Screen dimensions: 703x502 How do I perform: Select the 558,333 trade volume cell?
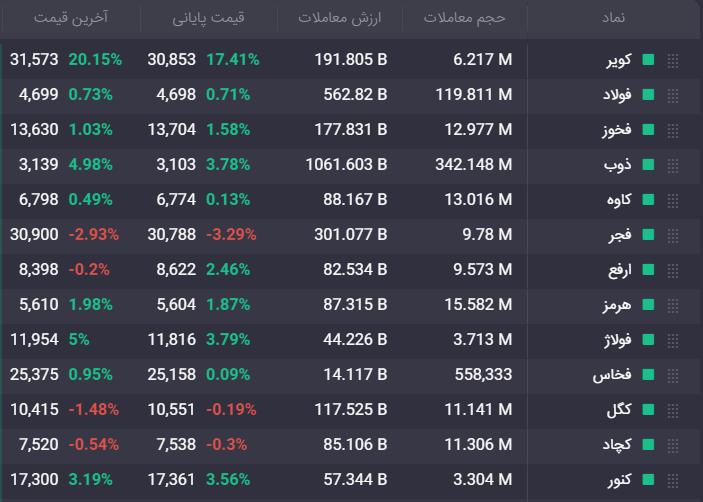click(483, 375)
